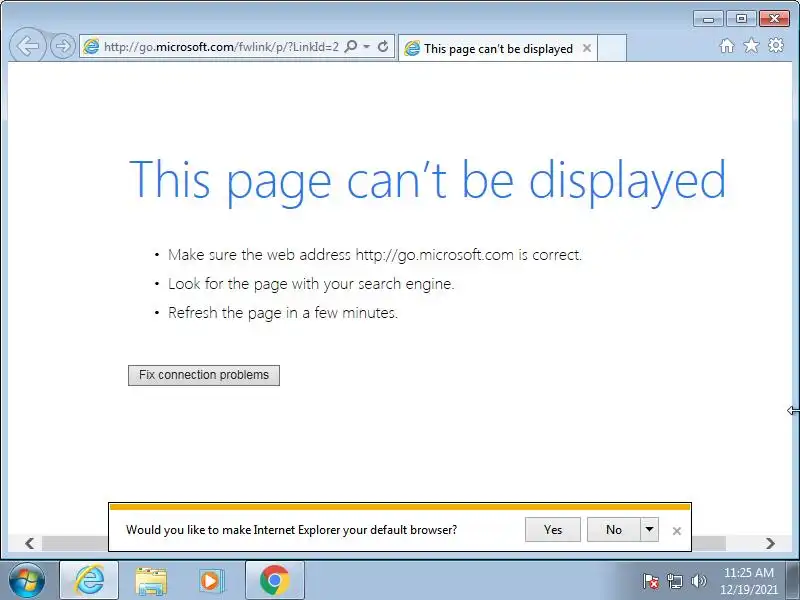
Task: Click Yes to make IE default browser
Action: pos(553,530)
